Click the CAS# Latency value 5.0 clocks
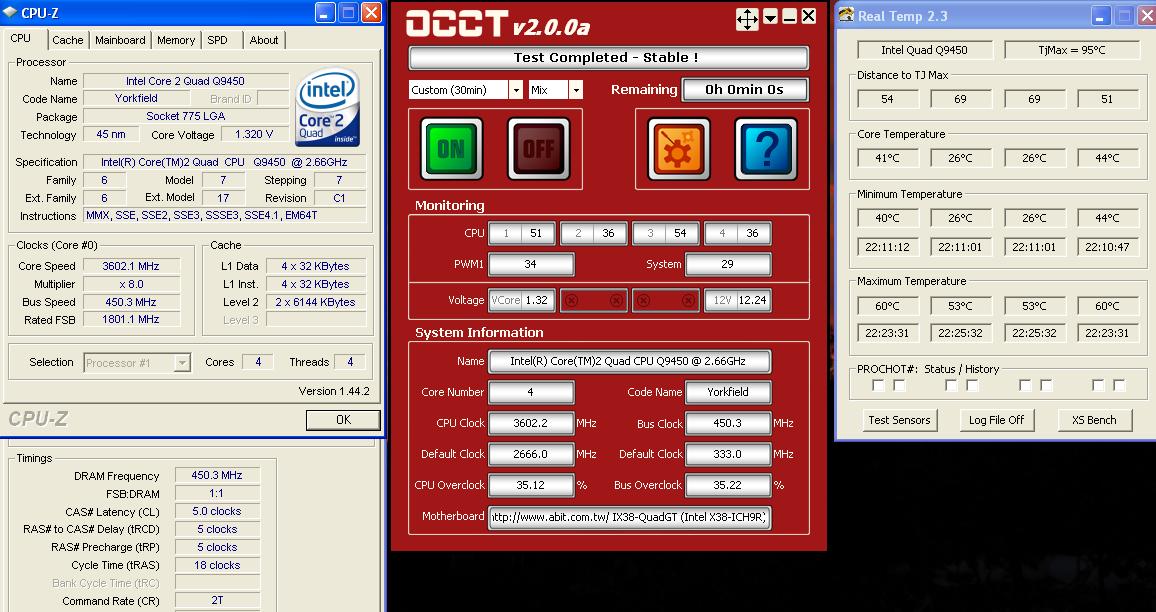This screenshot has height=612, width=1156. click(x=217, y=511)
